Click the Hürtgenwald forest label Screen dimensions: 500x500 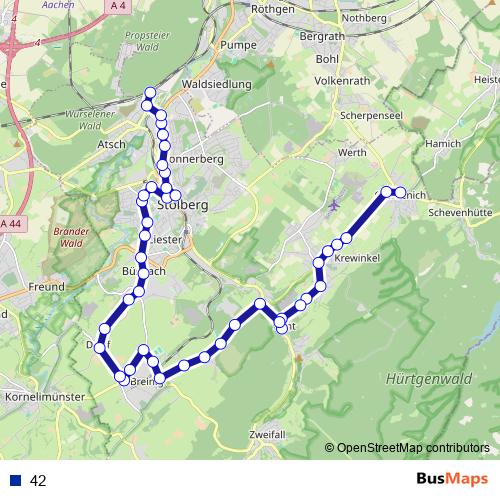tap(429, 379)
